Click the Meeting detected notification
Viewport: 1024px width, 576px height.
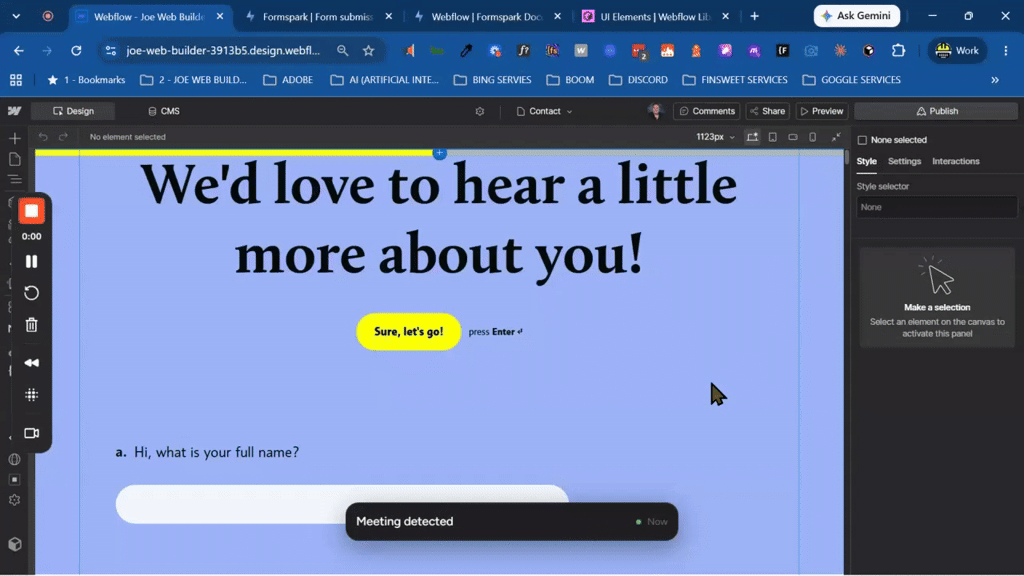[x=511, y=521]
